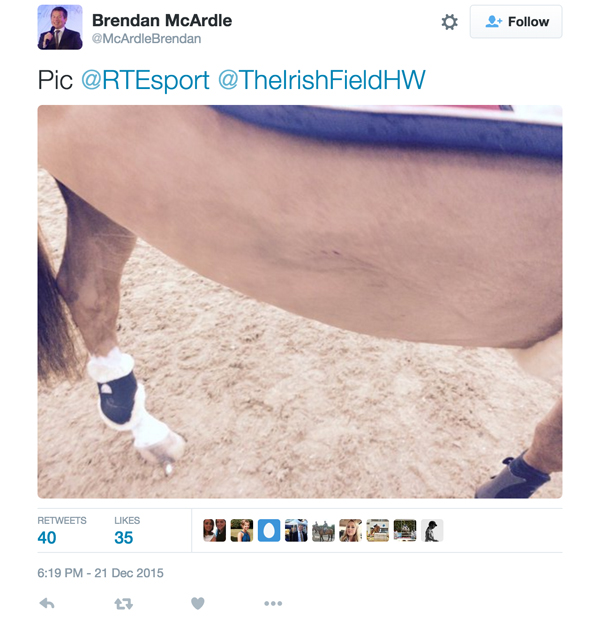This screenshot has width=600, height=626.
Task: Open Brendan McArdle's profile picture
Action: [60, 27]
